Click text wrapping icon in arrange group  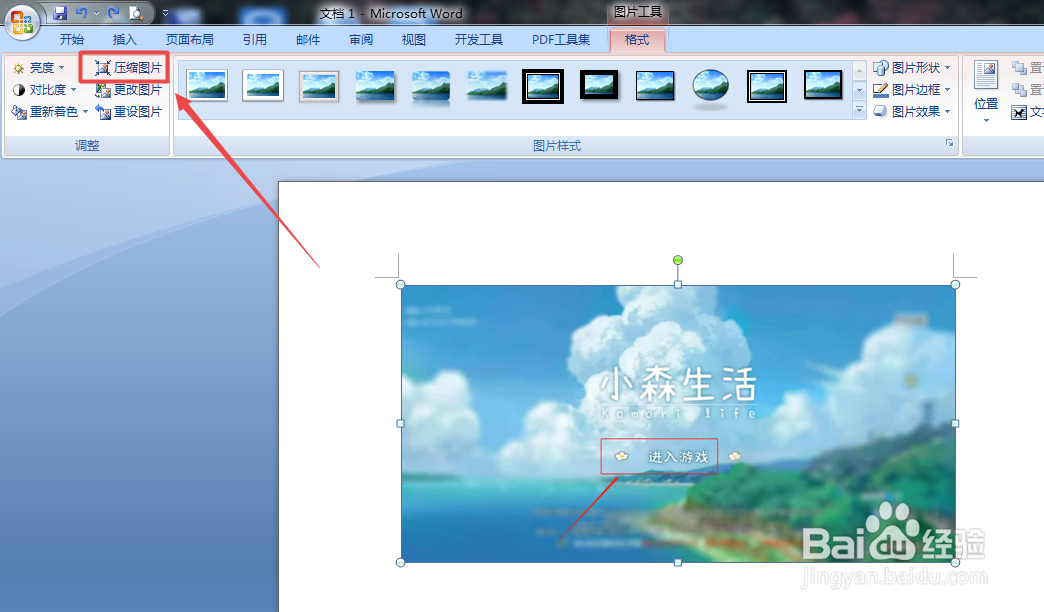[1019, 112]
